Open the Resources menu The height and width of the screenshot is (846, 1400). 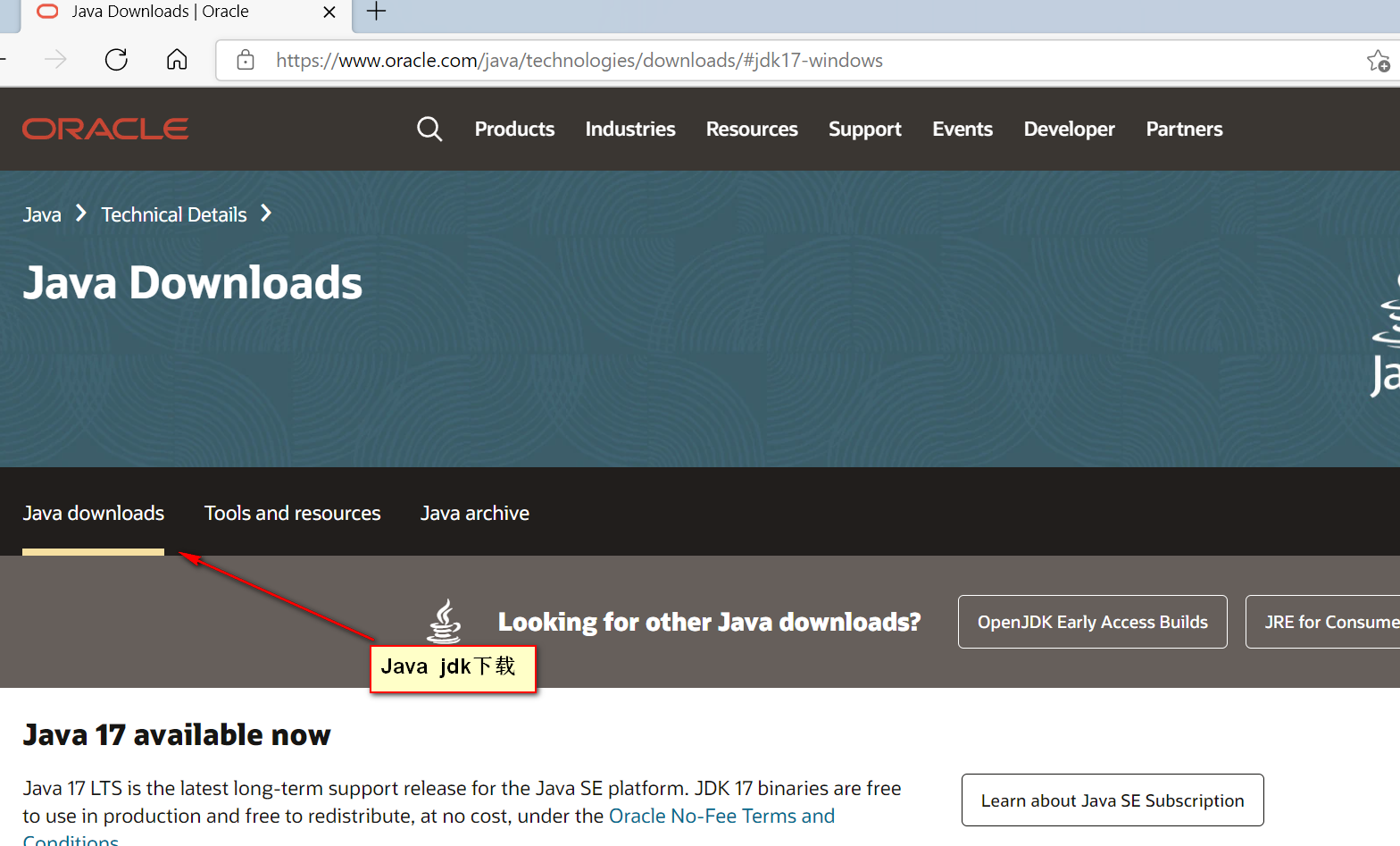[x=752, y=129]
